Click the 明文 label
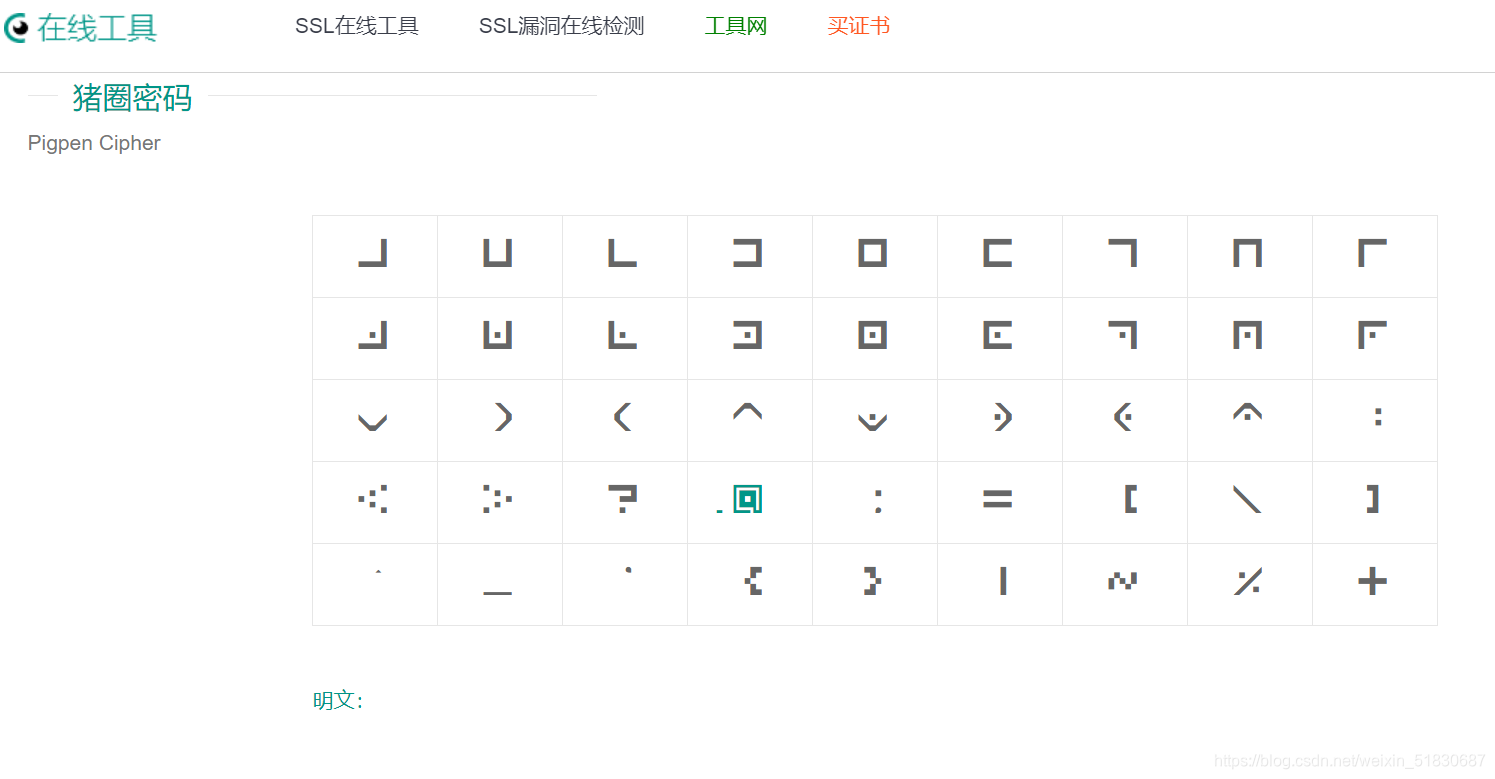The width and height of the screenshot is (1495, 779). click(338, 701)
